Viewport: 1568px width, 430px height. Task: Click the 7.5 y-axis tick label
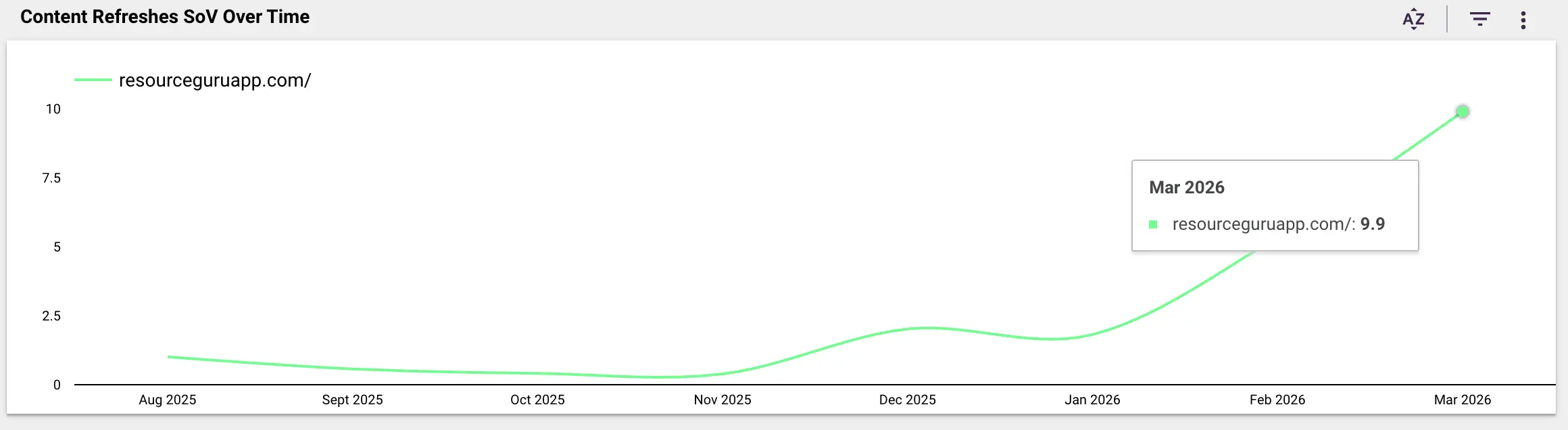(x=51, y=178)
